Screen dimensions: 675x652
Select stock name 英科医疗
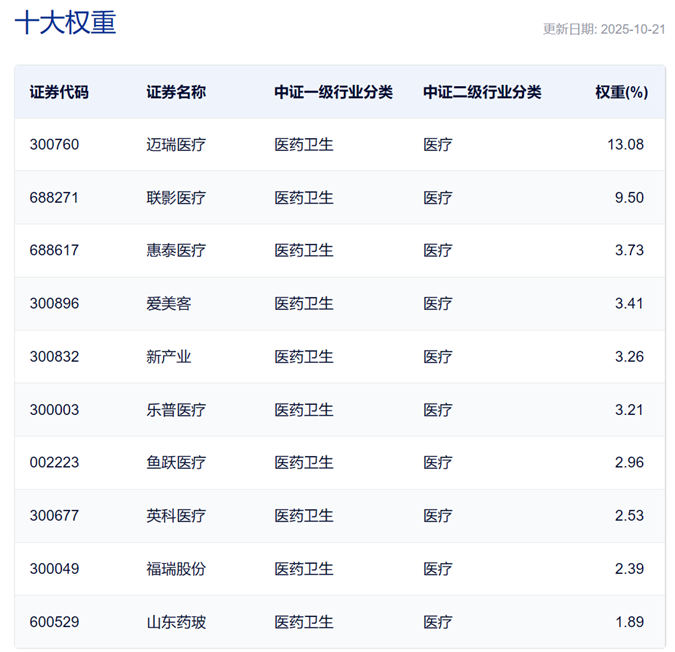tap(176, 516)
